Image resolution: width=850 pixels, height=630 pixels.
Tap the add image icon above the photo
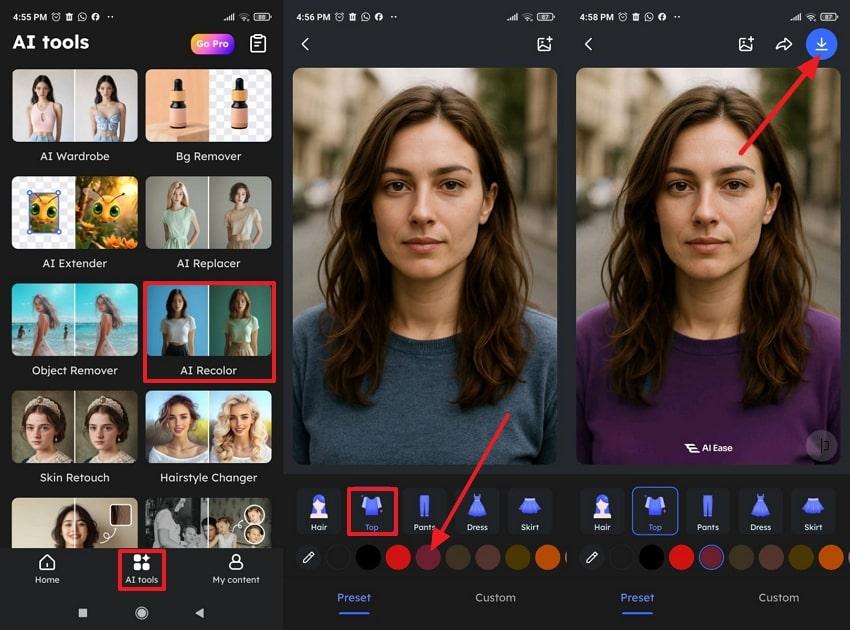pyautogui.click(x=543, y=44)
